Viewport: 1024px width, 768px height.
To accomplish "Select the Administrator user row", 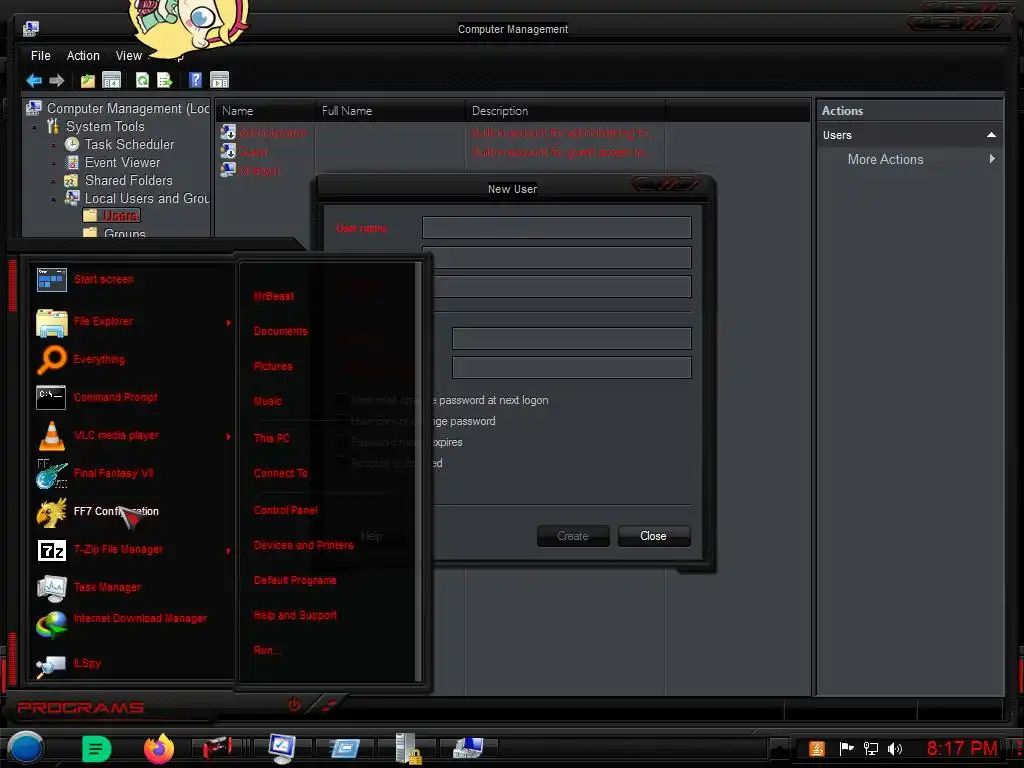I will coord(272,133).
